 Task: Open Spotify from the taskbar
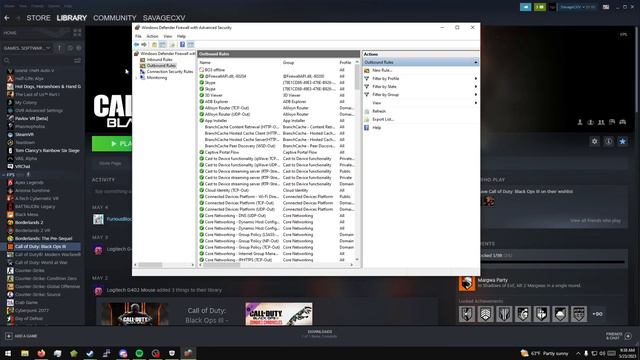click(139, 353)
